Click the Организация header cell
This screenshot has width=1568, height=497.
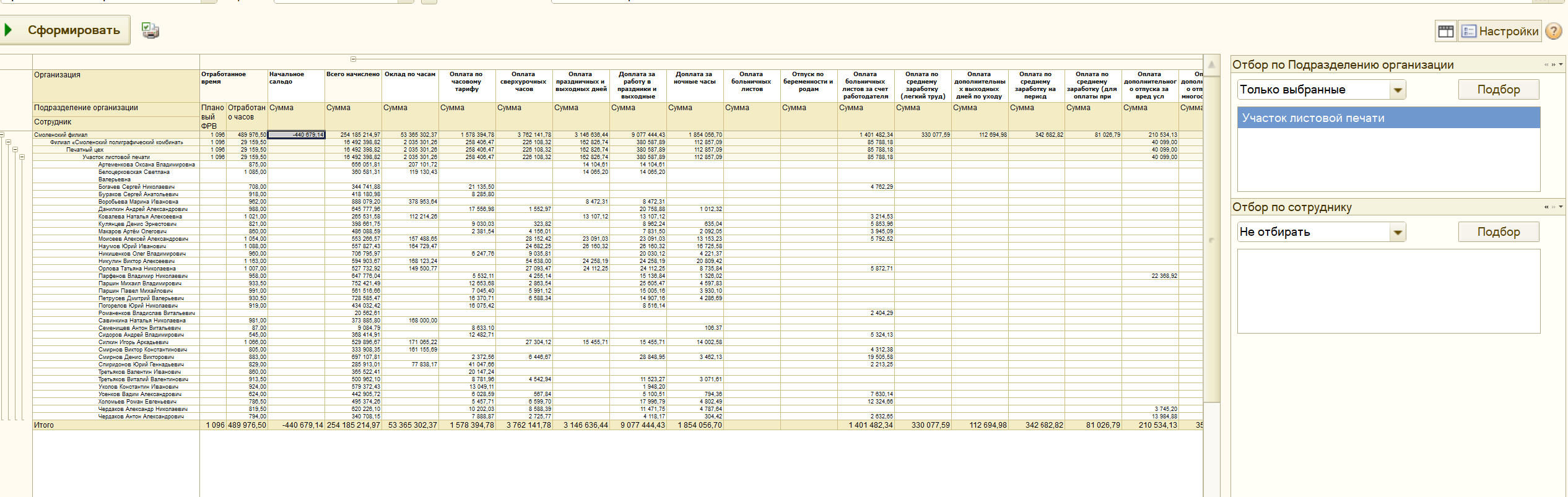(116, 86)
